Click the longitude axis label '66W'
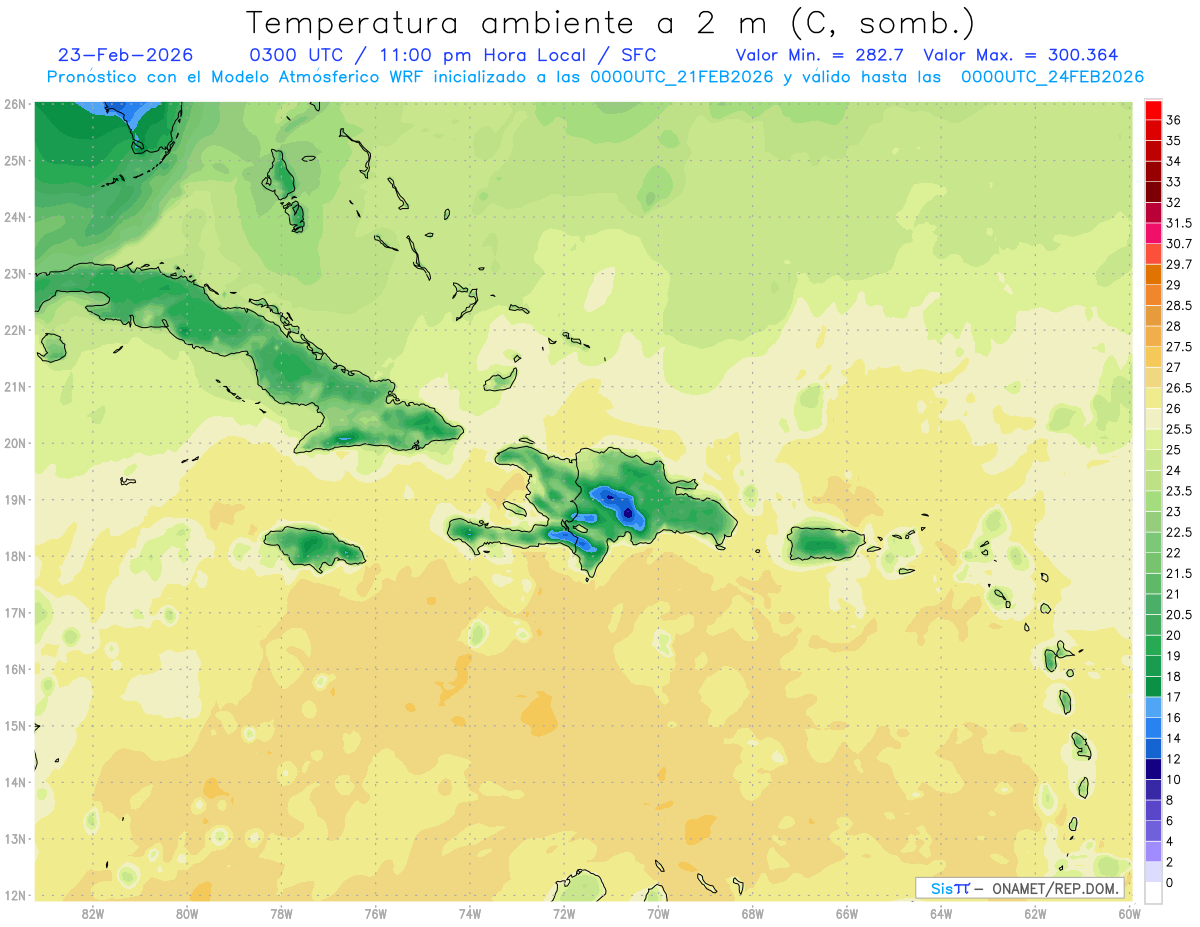 (847, 913)
